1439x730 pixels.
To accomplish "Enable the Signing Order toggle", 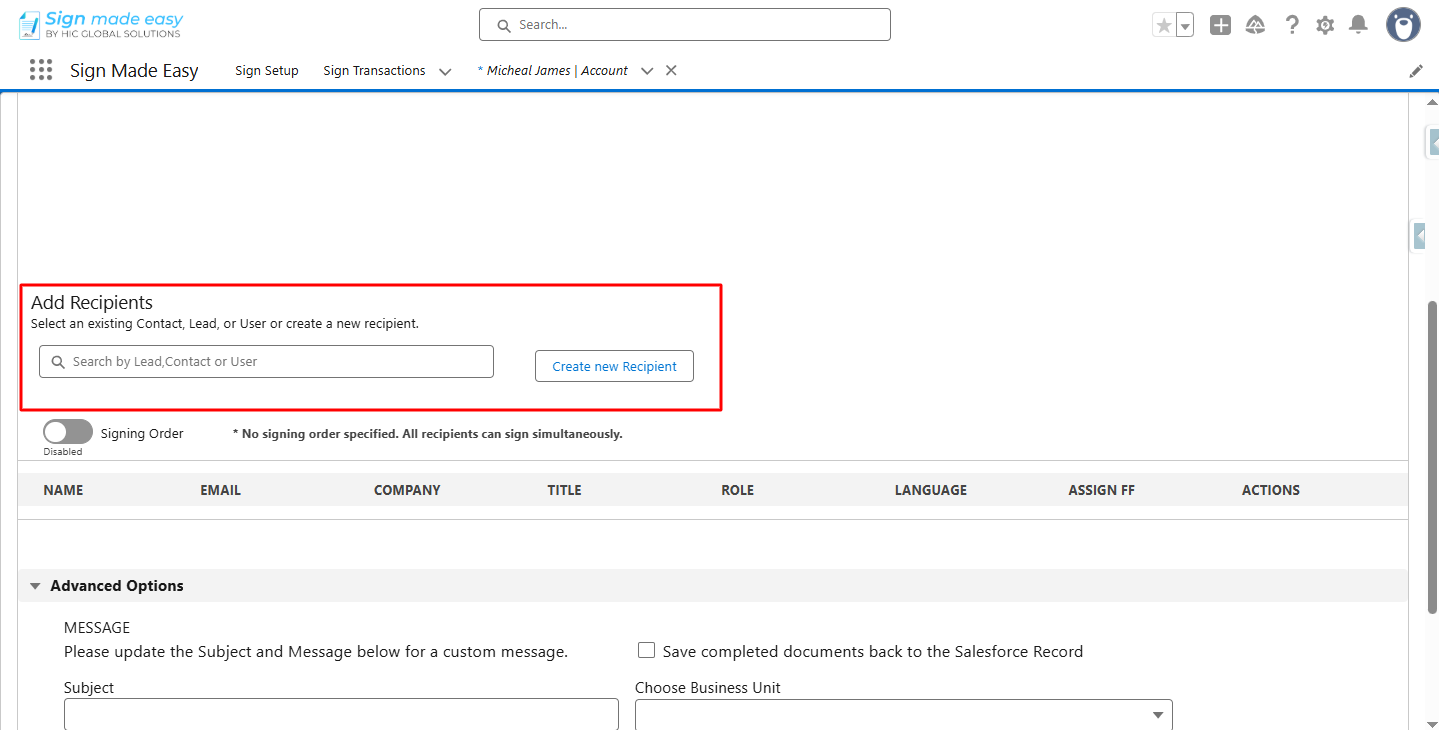I will point(67,430).
